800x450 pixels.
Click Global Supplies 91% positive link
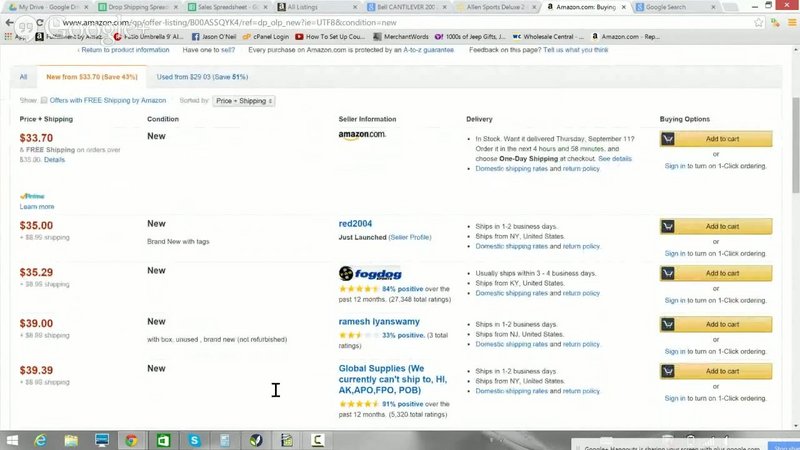[x=403, y=404]
